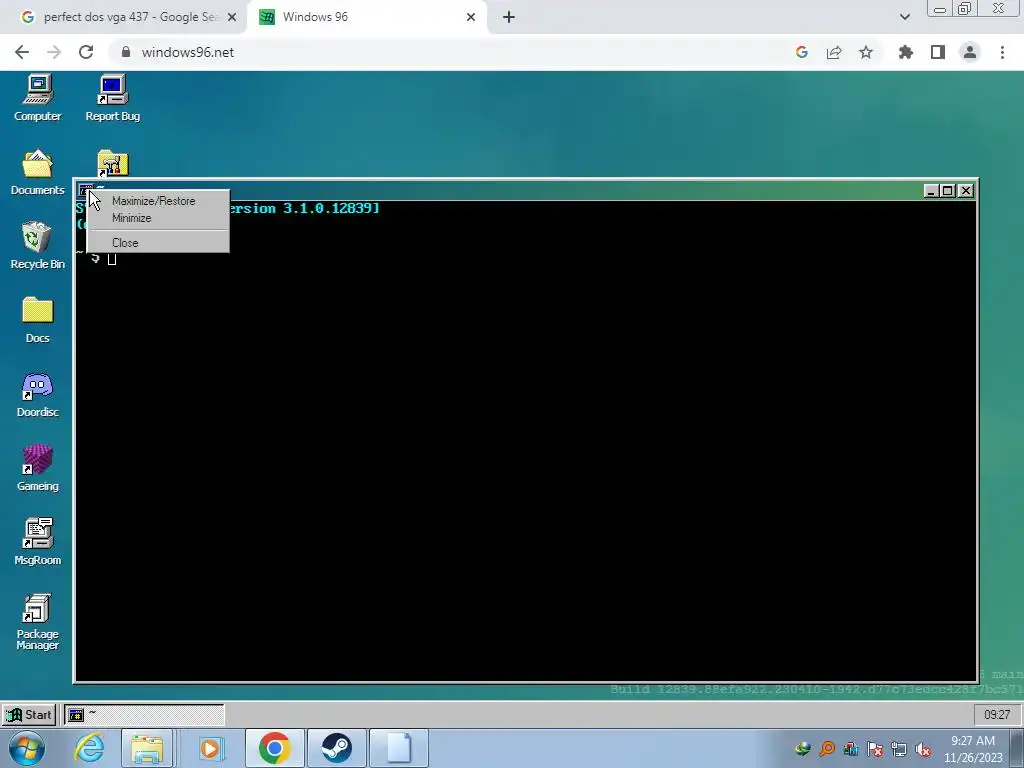Close the Windows 96 browser tab
This screenshot has width=1024, height=768.
pos(471,17)
